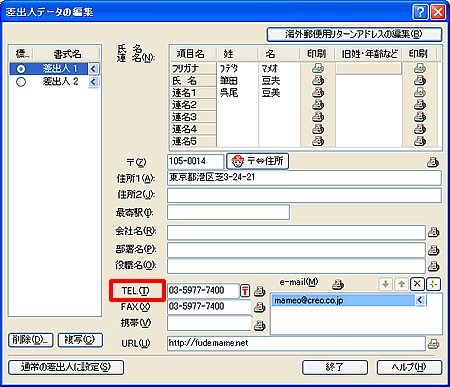Click 終了 button
The image size is (450, 387).
coord(335,367)
